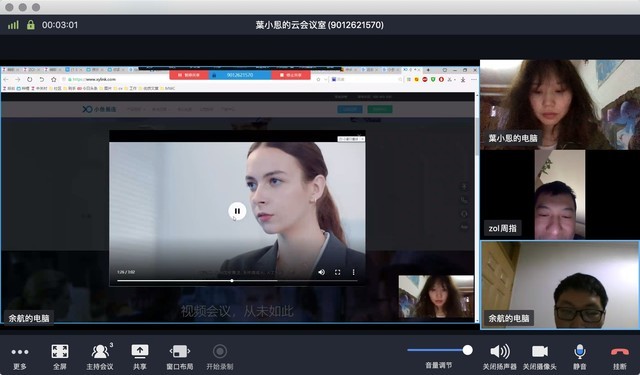Image resolution: width=640 pixels, height=375 pixels.
Task: Select 葉小恩的电脑 participant video
Action: click(560, 105)
